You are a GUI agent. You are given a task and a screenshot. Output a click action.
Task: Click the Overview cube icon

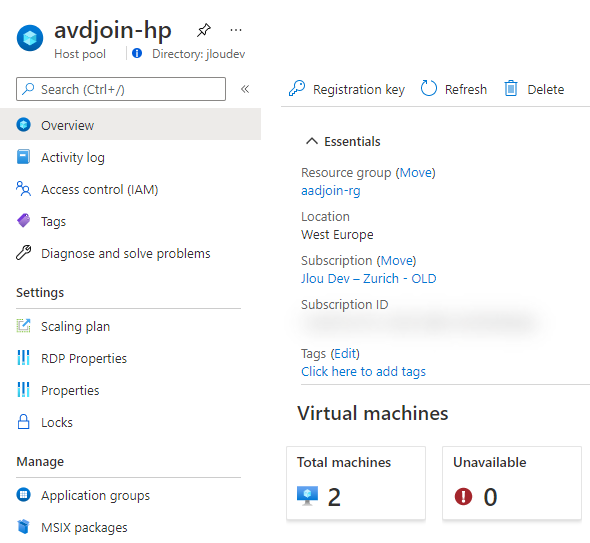click(x=23, y=125)
